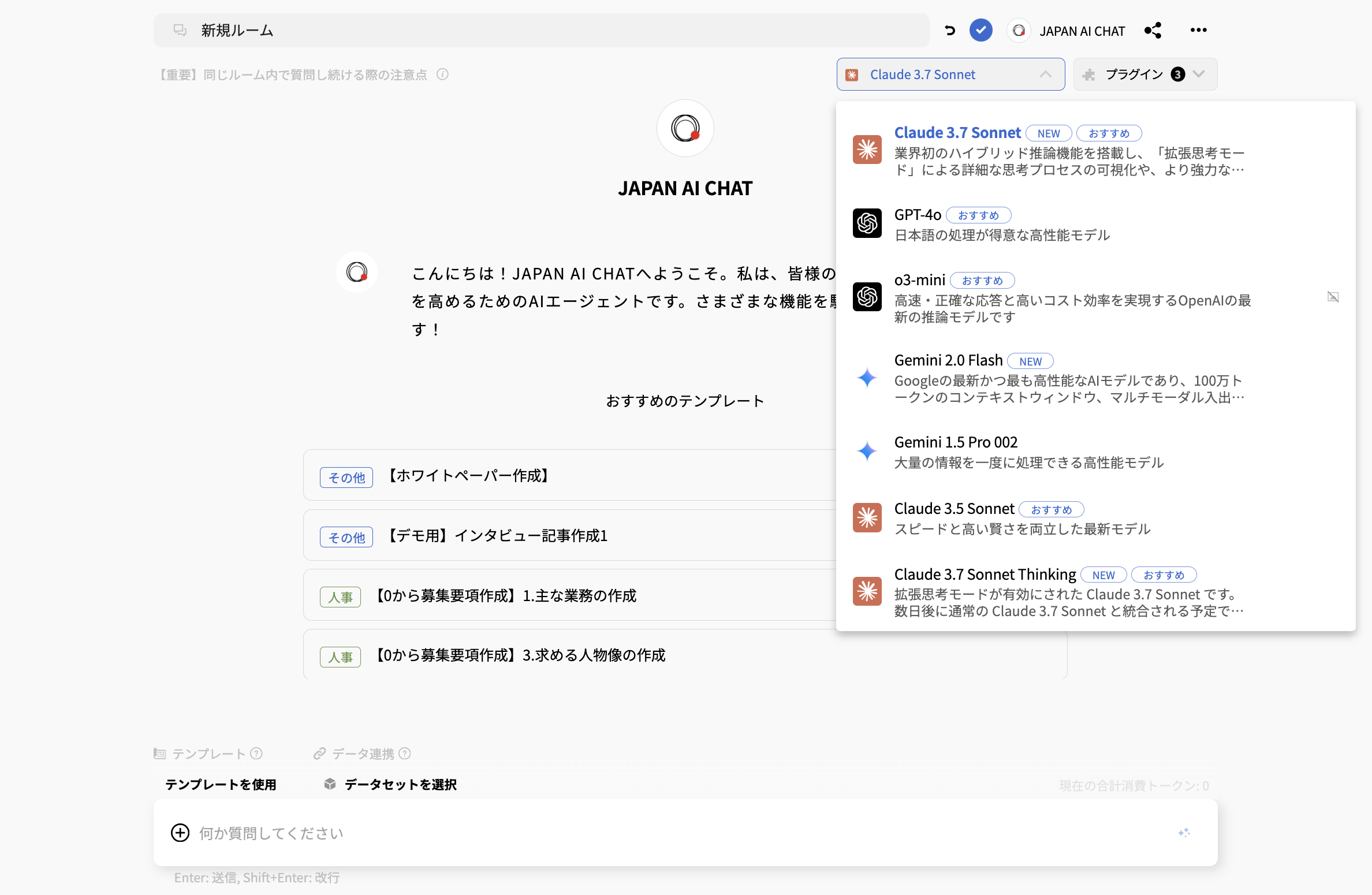Click テンプレートを使用 button
The width and height of the screenshot is (1372, 895).
tap(221, 784)
